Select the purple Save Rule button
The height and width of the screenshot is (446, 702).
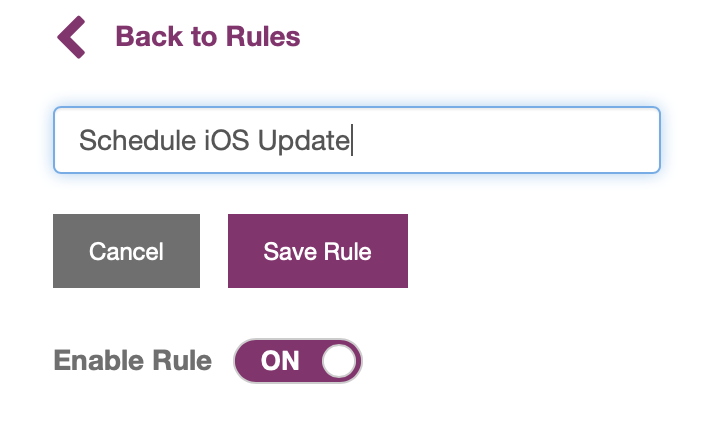pos(318,251)
